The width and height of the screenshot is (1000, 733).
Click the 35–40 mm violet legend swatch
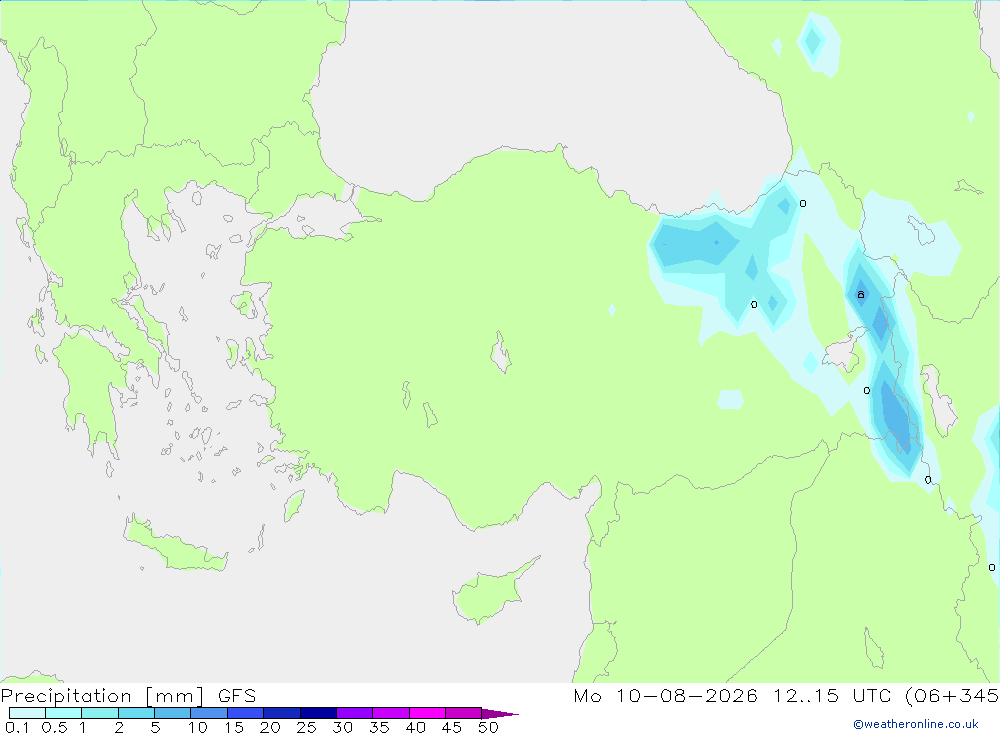tap(391, 713)
